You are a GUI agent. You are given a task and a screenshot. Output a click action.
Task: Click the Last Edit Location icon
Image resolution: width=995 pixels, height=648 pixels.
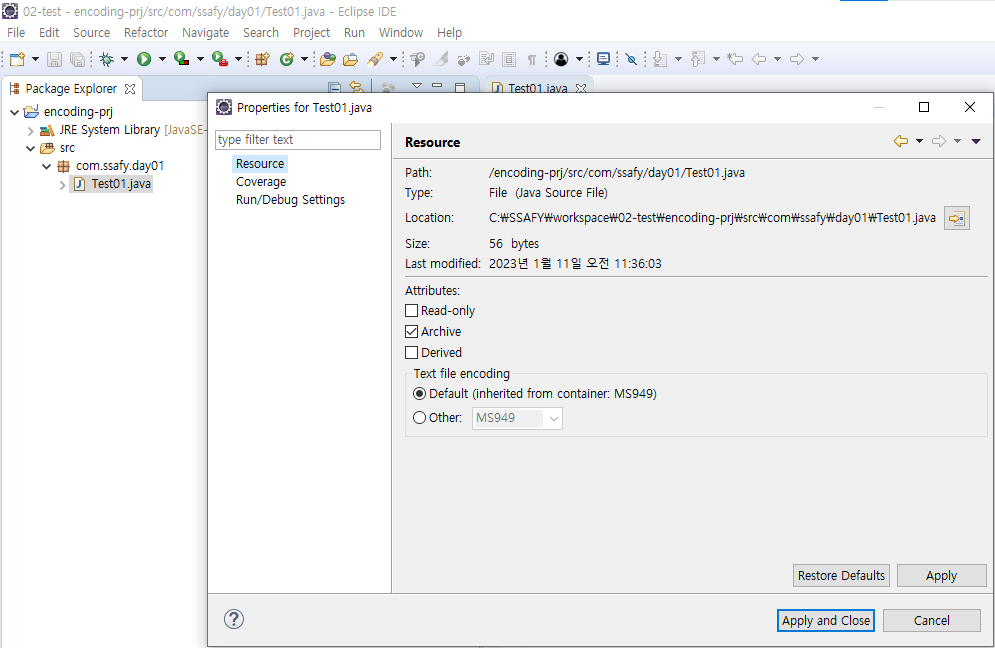click(735, 59)
